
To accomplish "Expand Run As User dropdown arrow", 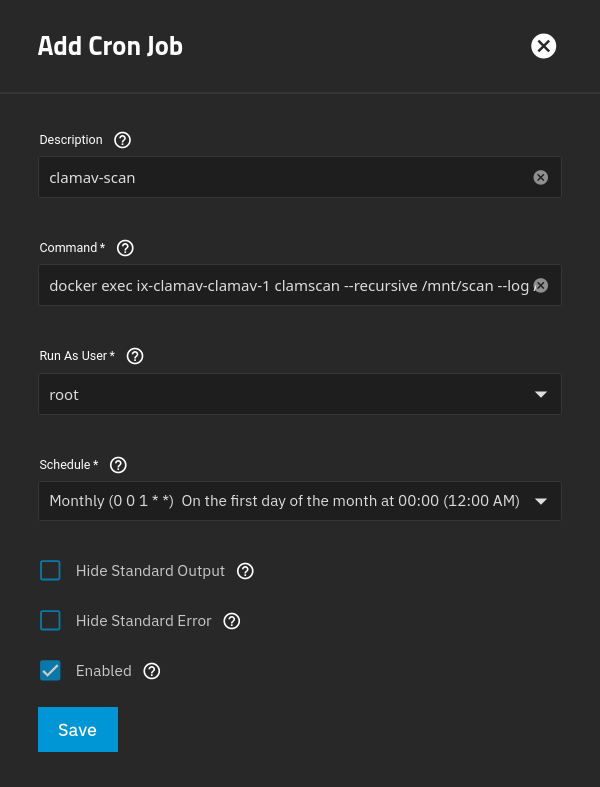I will pyautogui.click(x=541, y=394).
